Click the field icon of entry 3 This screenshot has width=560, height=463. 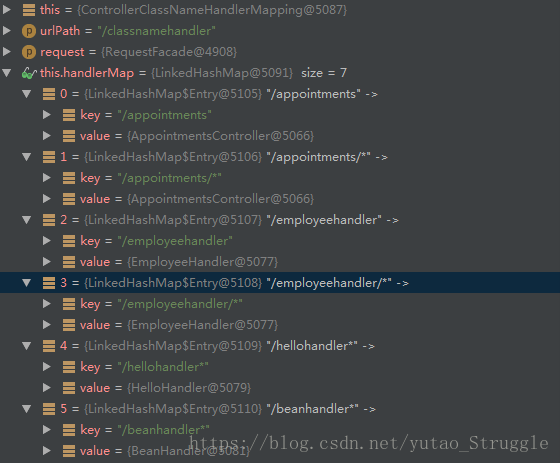(x=49, y=283)
